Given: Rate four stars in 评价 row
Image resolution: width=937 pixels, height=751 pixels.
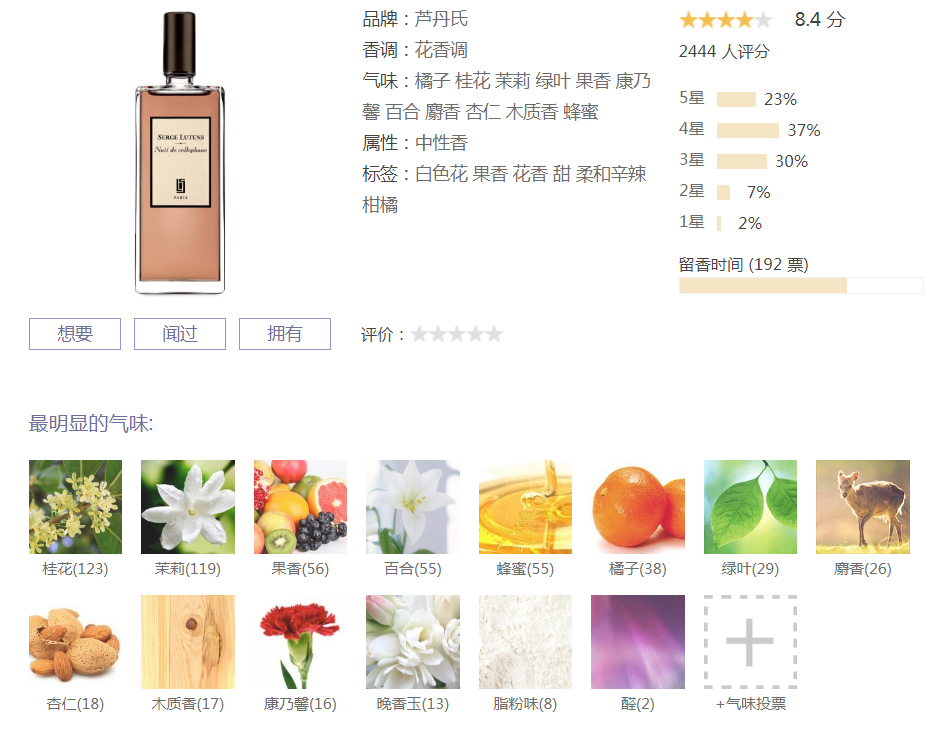Looking at the screenshot, I should coord(475,334).
